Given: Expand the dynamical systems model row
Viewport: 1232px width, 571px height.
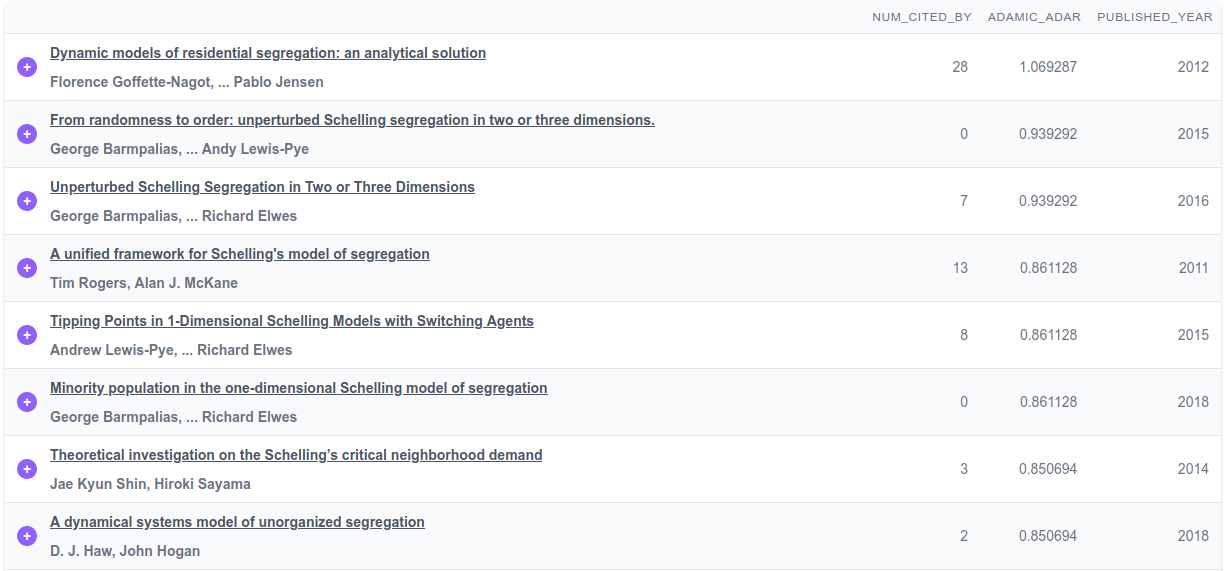Looking at the screenshot, I should (27, 536).
